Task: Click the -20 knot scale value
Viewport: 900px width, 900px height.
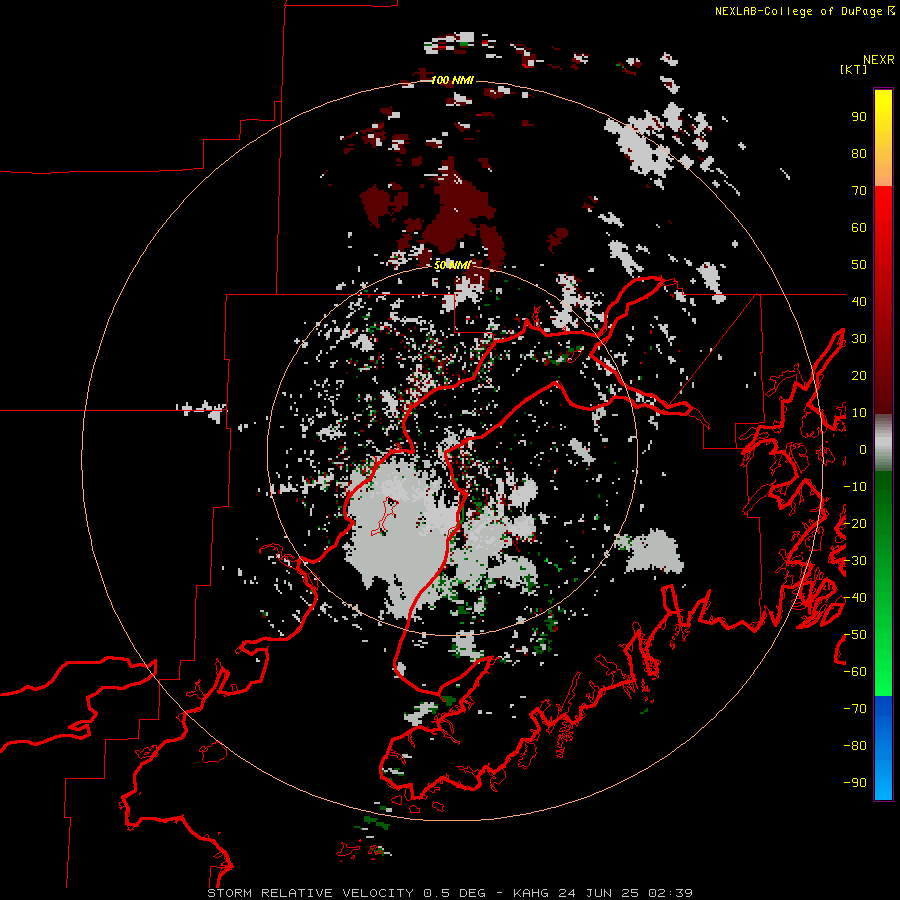Action: click(855, 523)
